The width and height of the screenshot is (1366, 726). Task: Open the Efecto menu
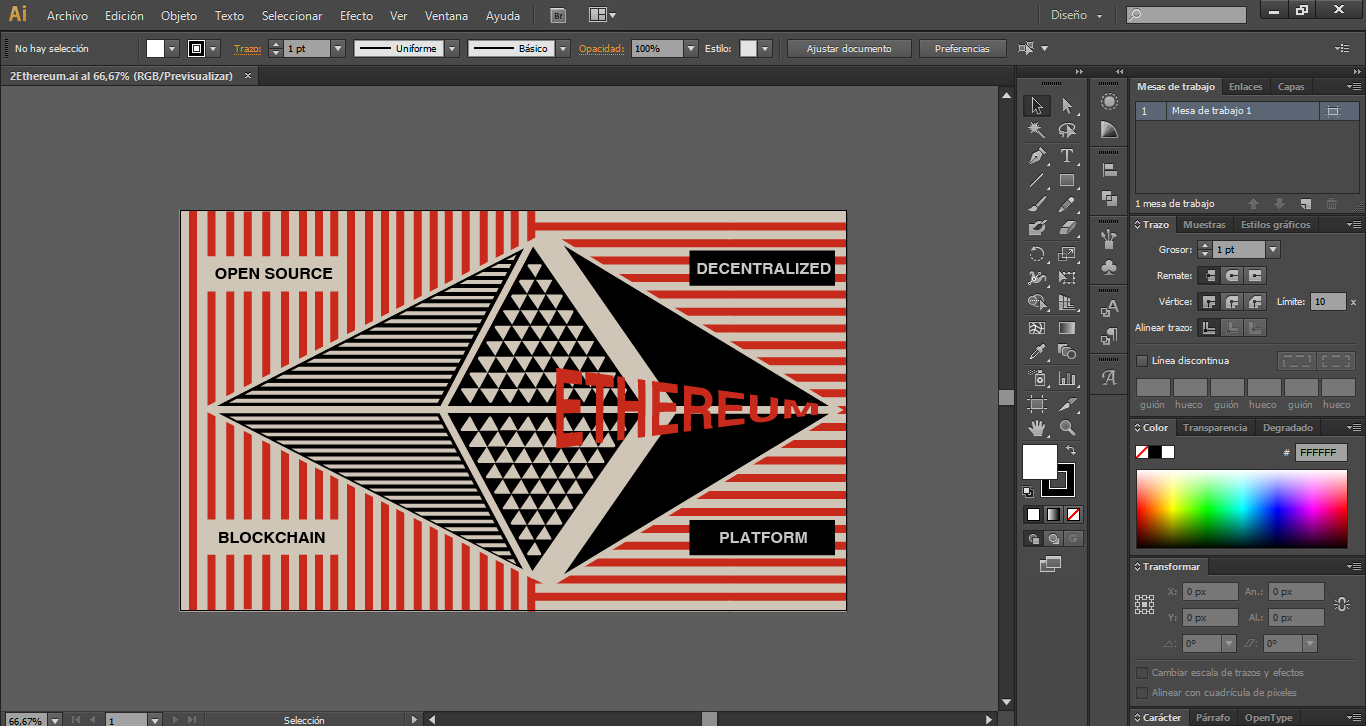pos(356,16)
